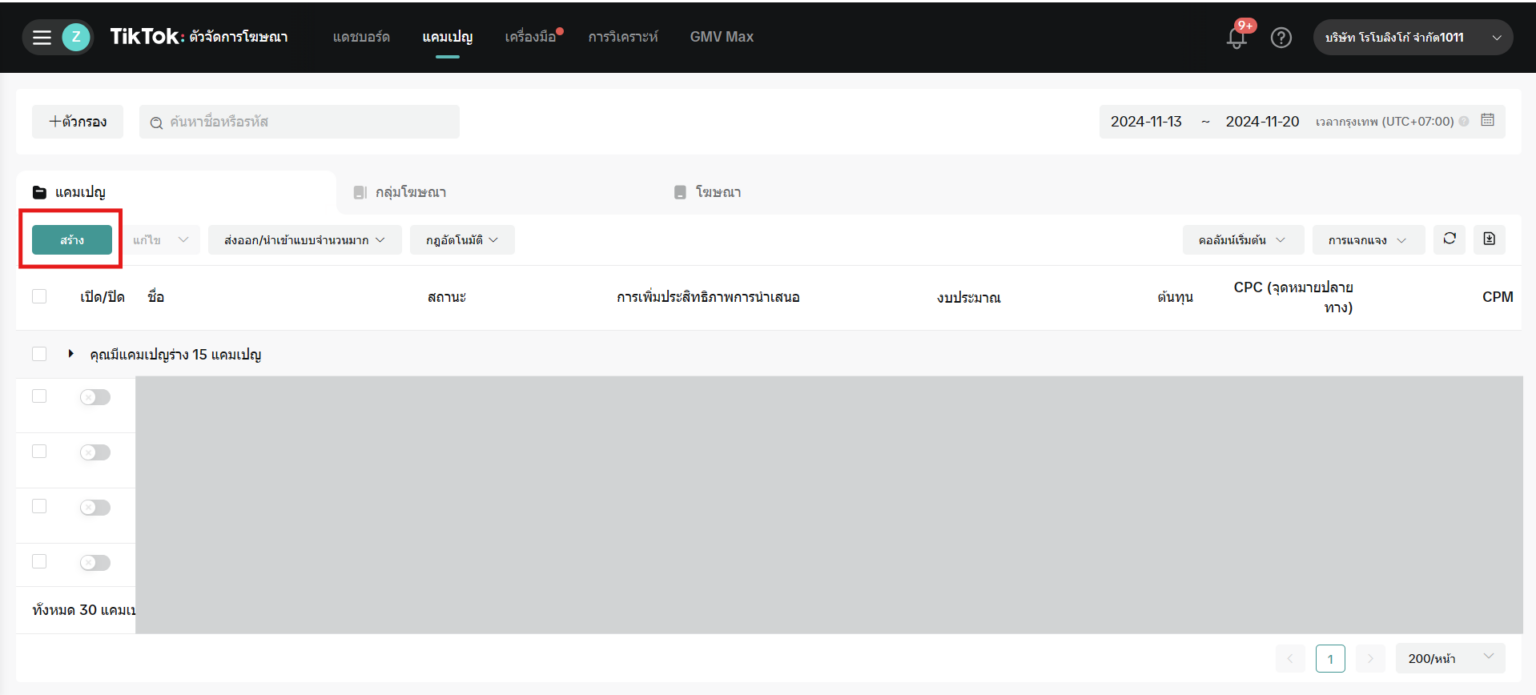Tick the checkbox of the second campaign row
1536x695 pixels.
(x=39, y=451)
